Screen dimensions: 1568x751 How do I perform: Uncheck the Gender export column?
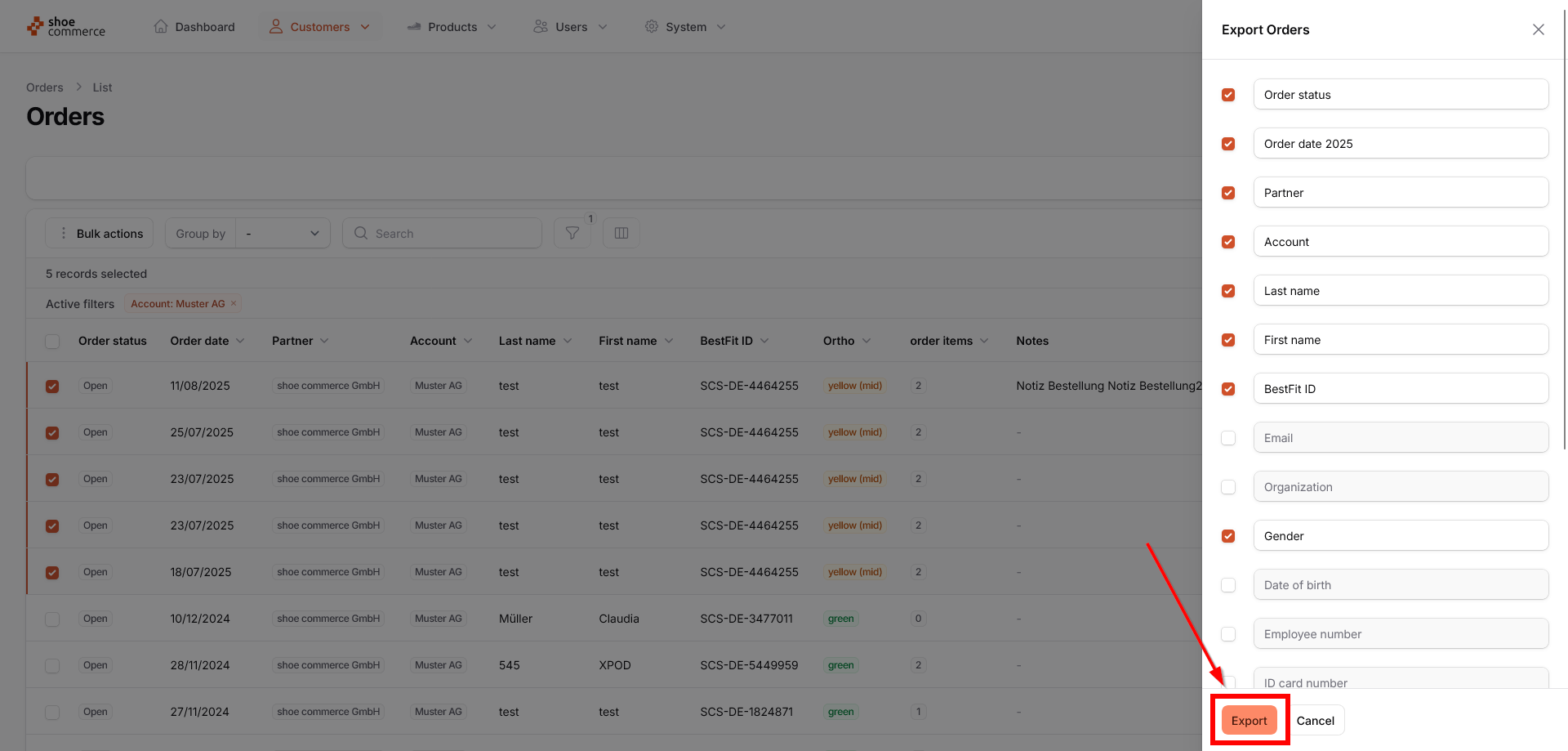click(x=1227, y=536)
